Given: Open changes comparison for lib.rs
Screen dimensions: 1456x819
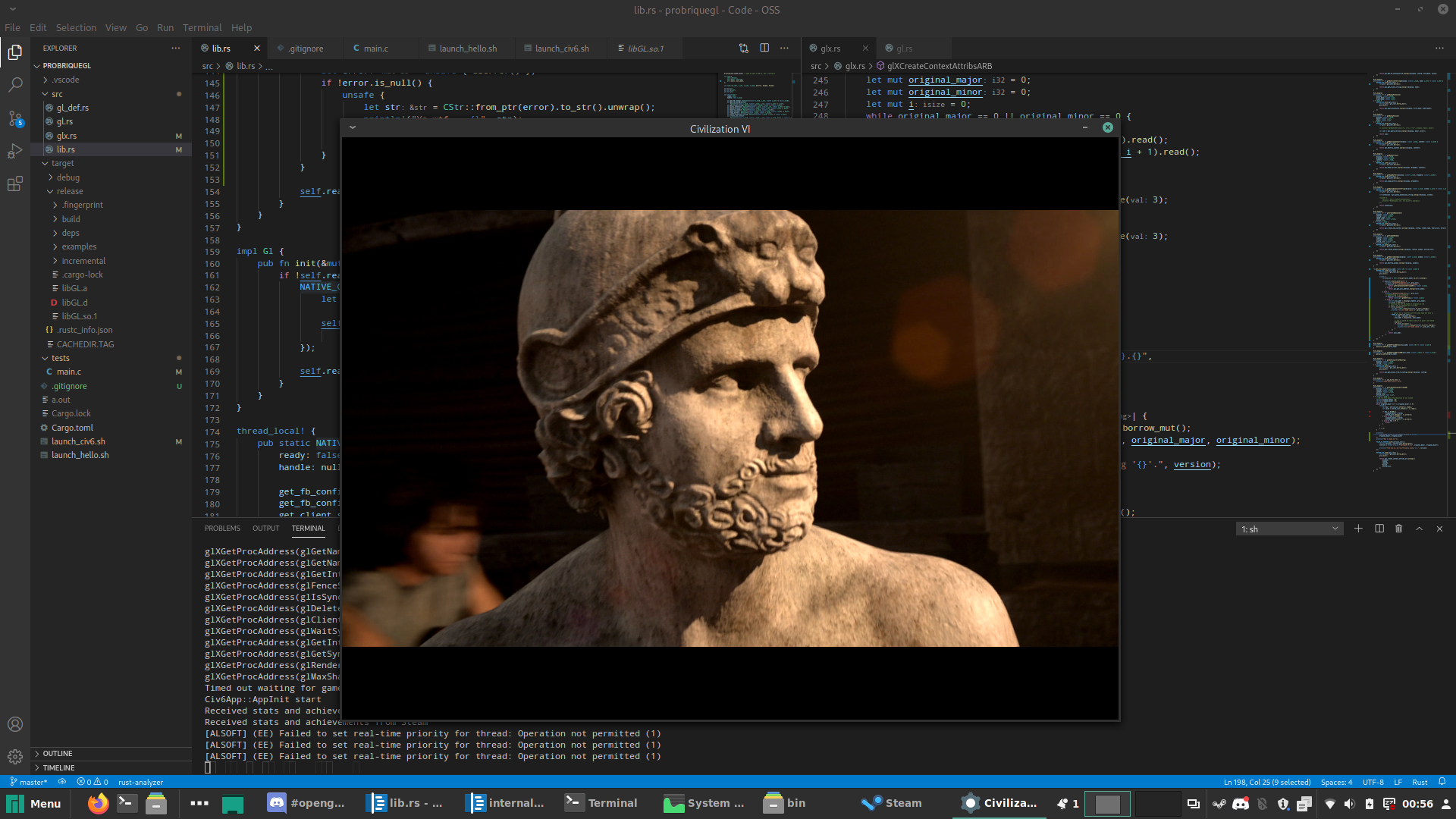Looking at the screenshot, I should (743, 48).
